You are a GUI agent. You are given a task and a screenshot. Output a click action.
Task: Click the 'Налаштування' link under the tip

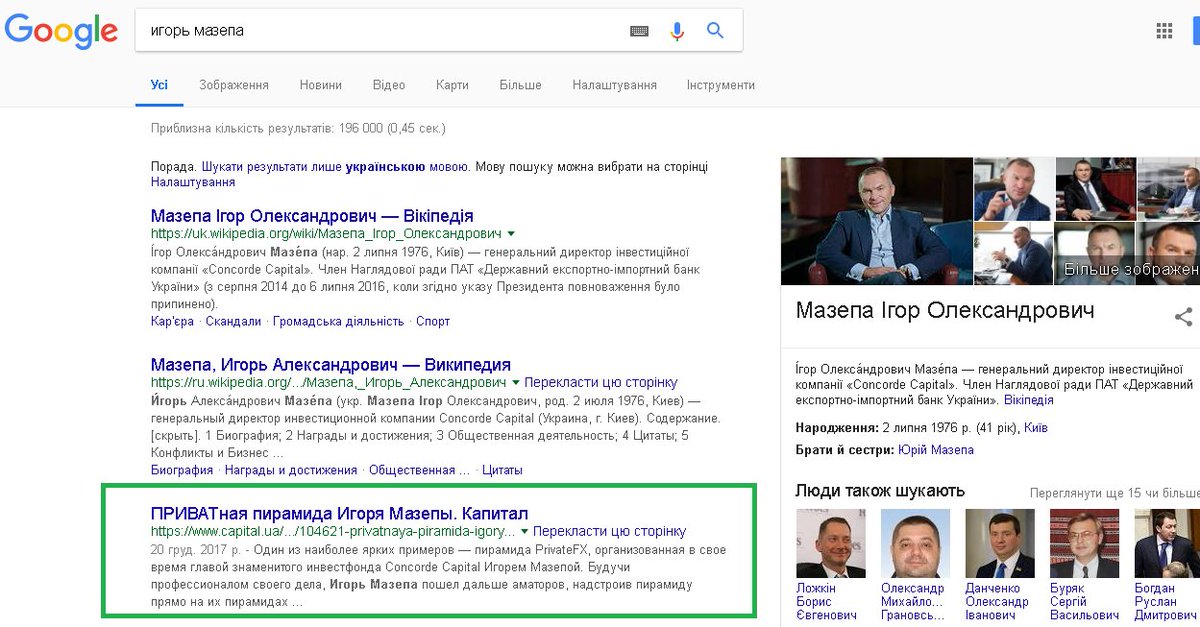click(193, 183)
